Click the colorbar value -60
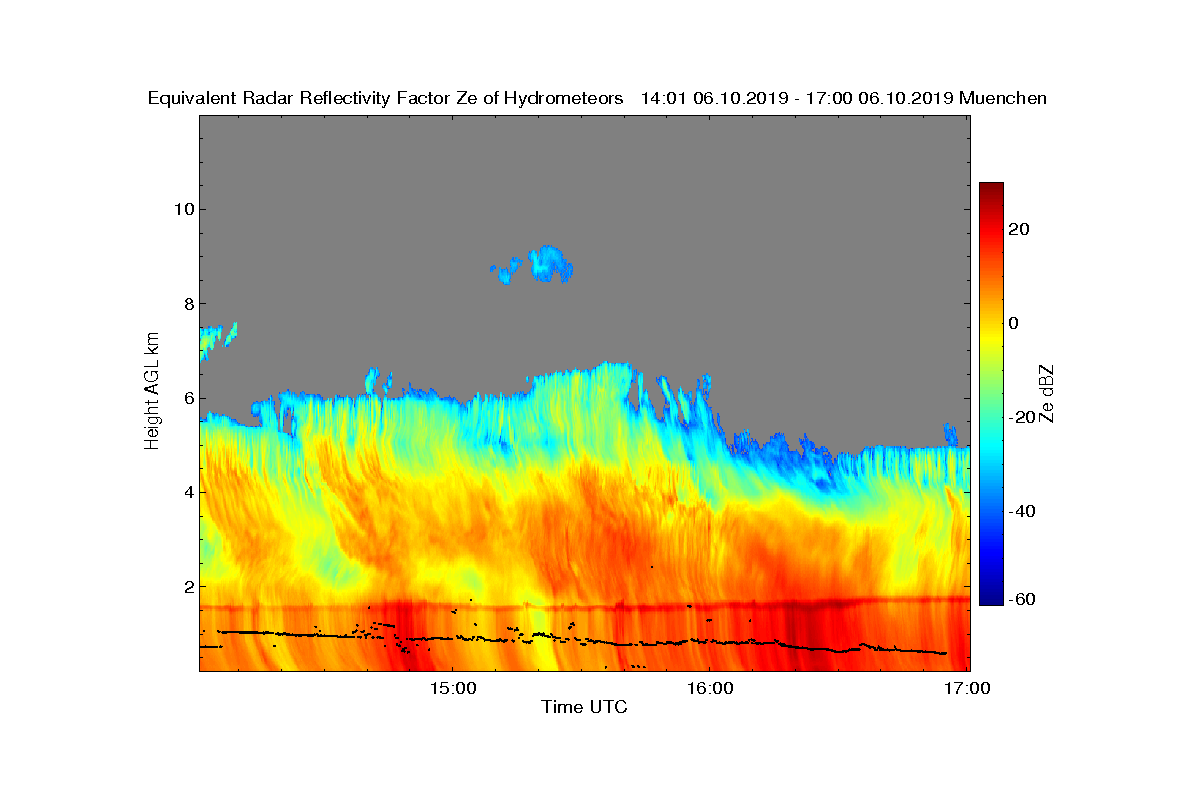The height and width of the screenshot is (800, 1200). [x=1021, y=599]
